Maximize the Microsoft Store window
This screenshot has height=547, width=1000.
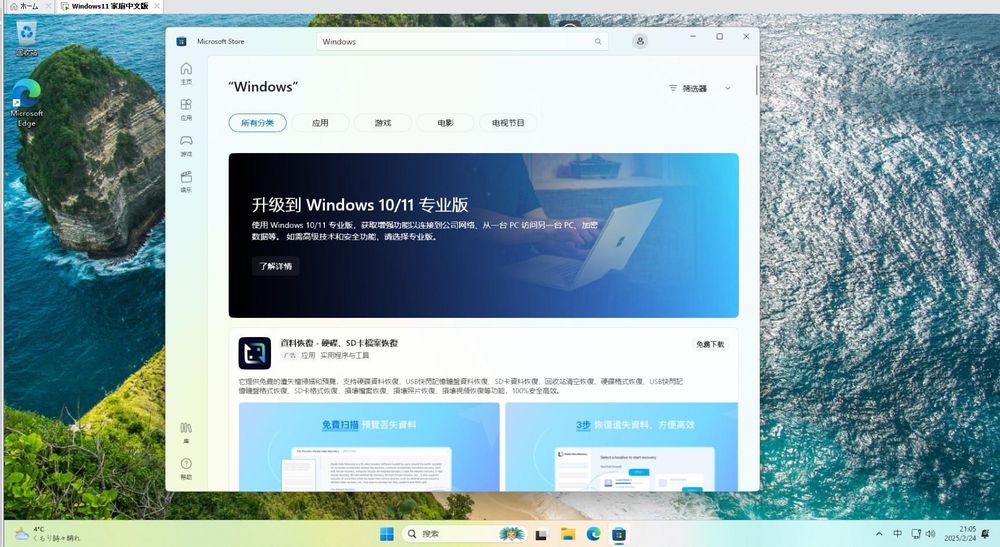point(719,37)
